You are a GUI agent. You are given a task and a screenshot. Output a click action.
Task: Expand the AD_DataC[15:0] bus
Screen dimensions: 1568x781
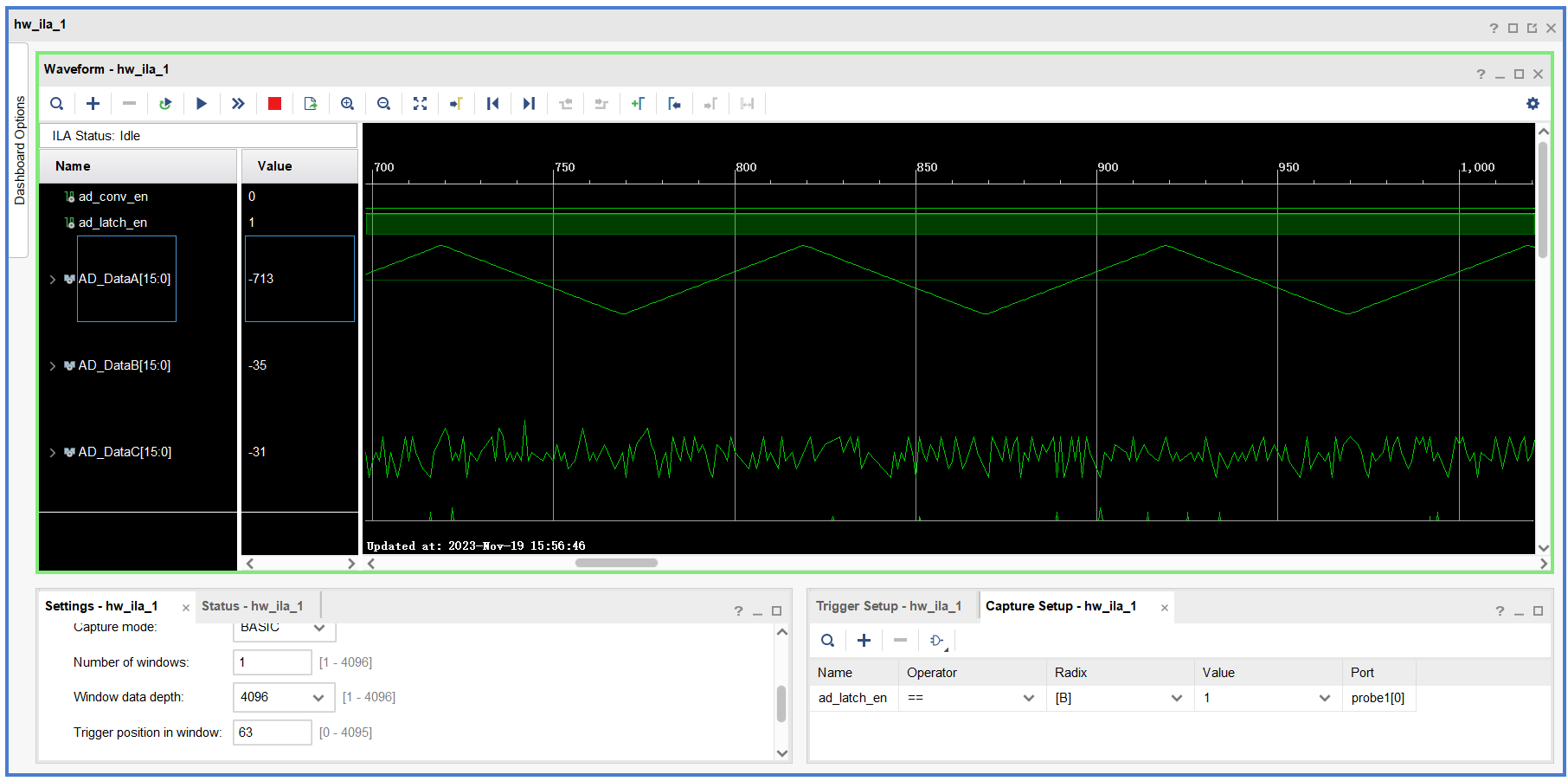[x=53, y=452]
